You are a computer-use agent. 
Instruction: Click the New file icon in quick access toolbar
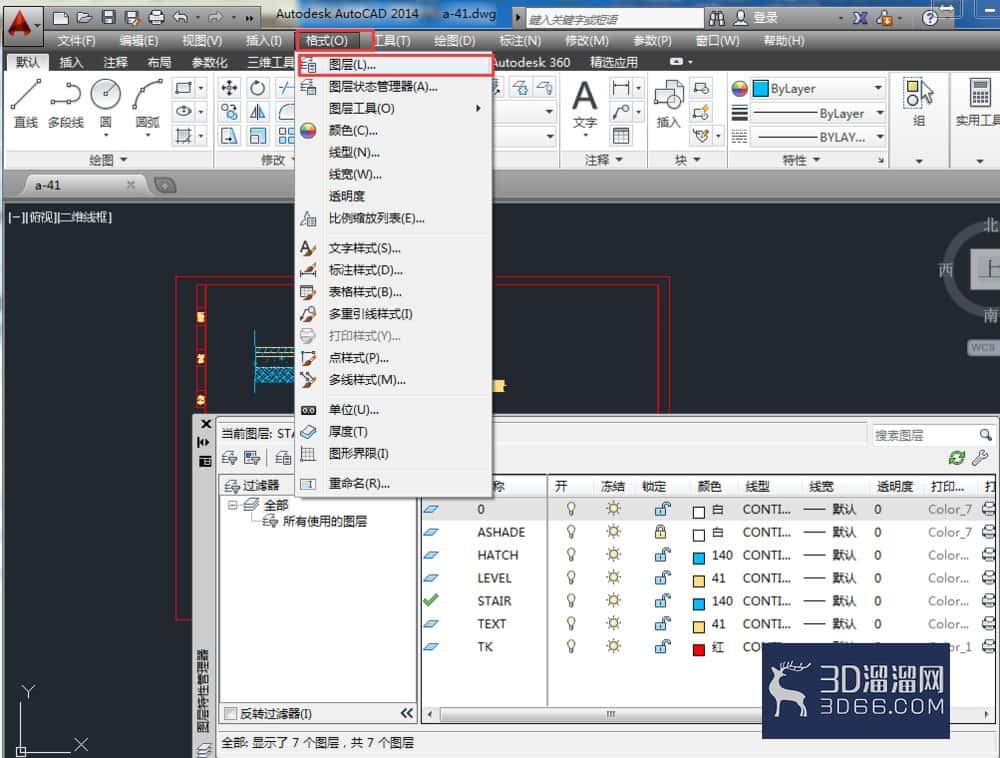(x=61, y=18)
